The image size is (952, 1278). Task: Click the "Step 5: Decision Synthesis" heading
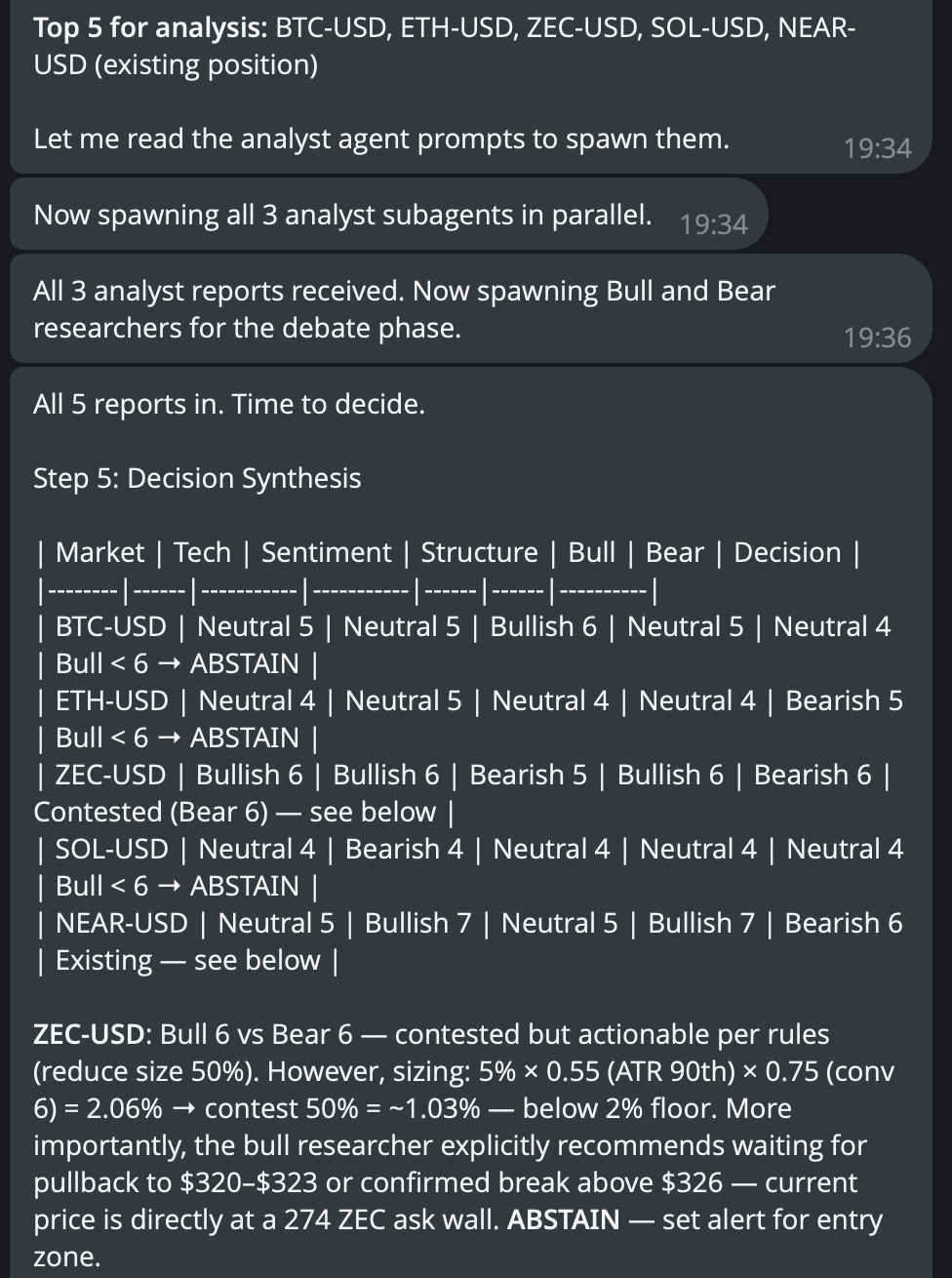tap(197, 478)
